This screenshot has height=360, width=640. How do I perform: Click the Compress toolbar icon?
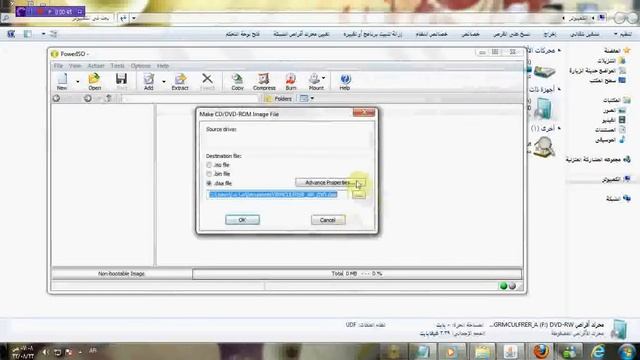(x=264, y=82)
